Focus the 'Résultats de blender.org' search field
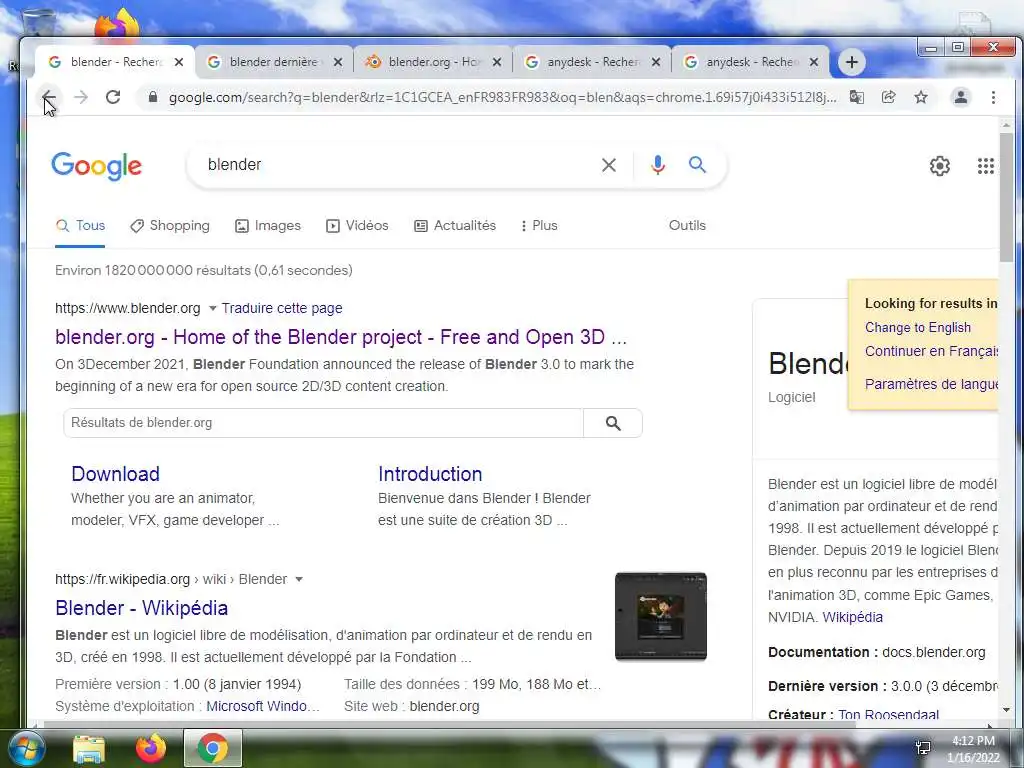The image size is (1024, 768). [x=323, y=423]
